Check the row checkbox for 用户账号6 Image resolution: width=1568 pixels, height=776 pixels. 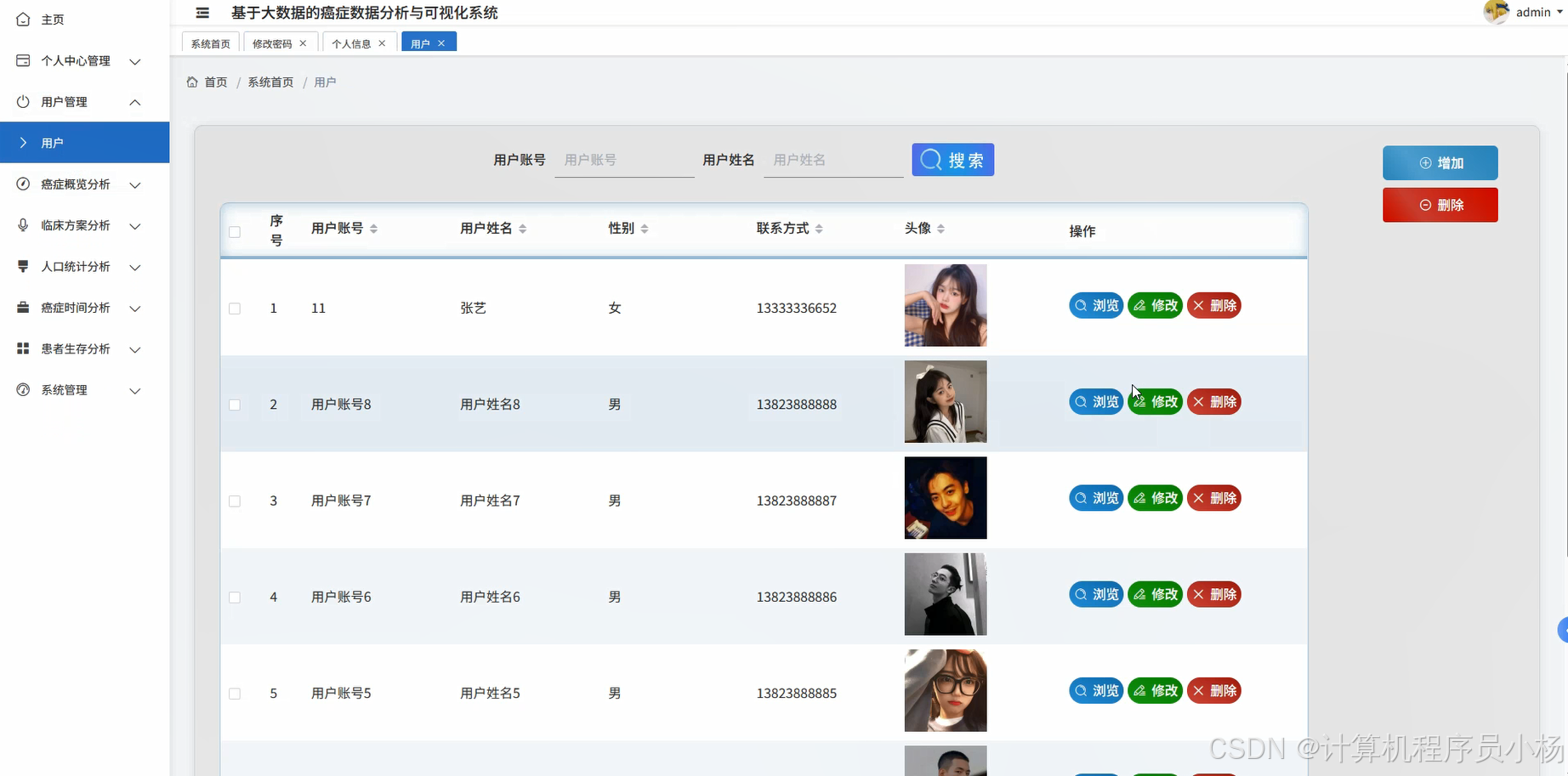pyautogui.click(x=235, y=598)
